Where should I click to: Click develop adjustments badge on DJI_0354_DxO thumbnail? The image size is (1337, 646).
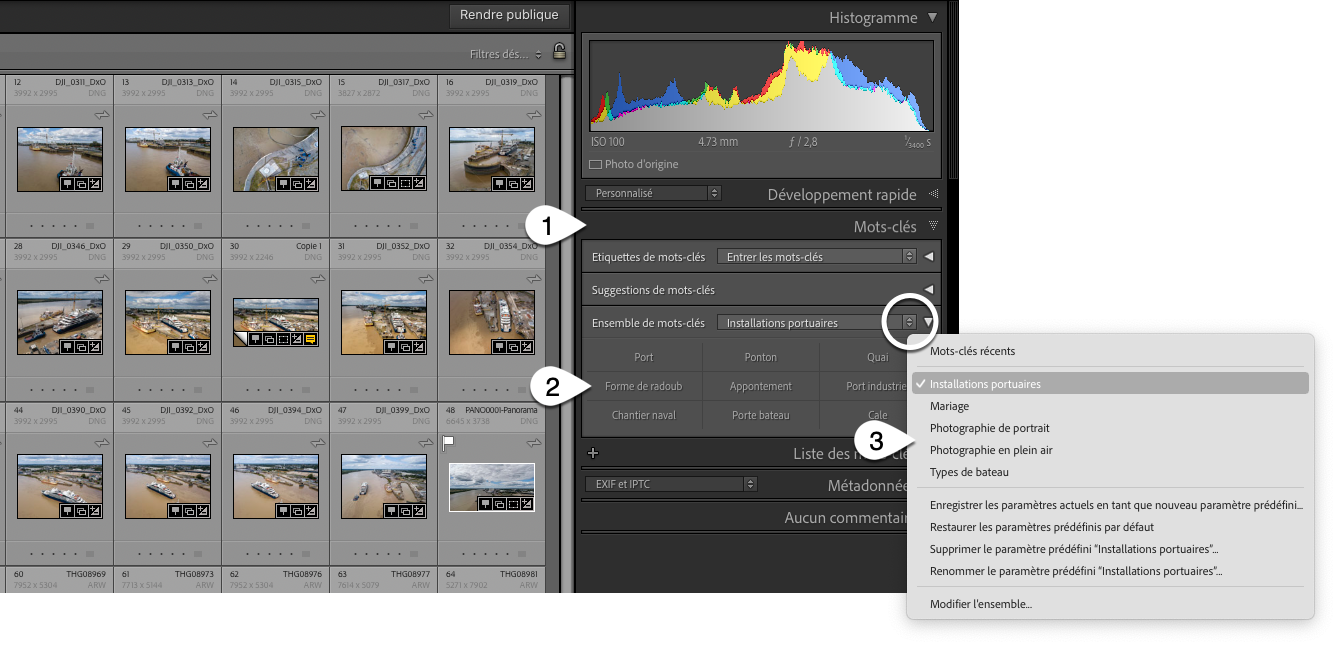tap(527, 347)
